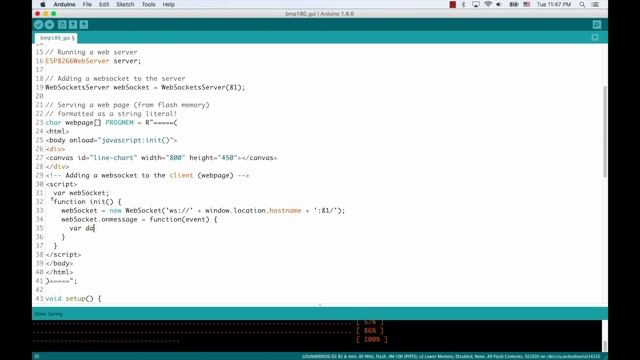Click the closing </script> tag line

[63, 254]
